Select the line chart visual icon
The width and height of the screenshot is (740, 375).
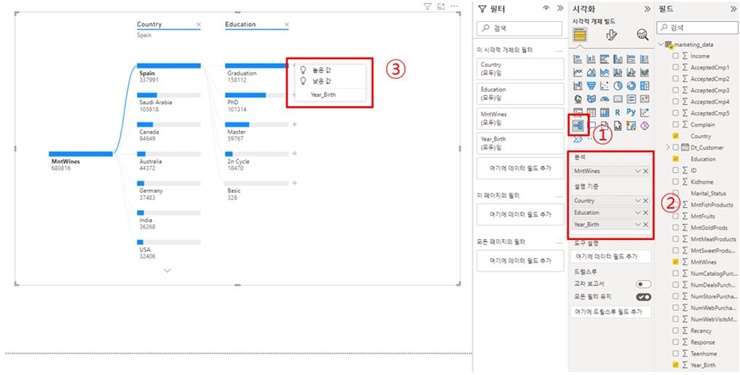click(578, 72)
